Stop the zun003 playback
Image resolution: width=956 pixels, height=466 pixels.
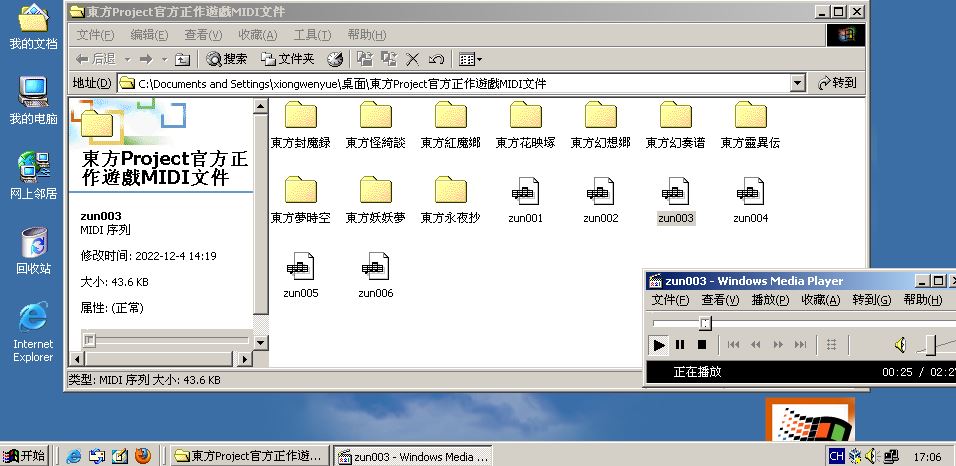(x=701, y=345)
